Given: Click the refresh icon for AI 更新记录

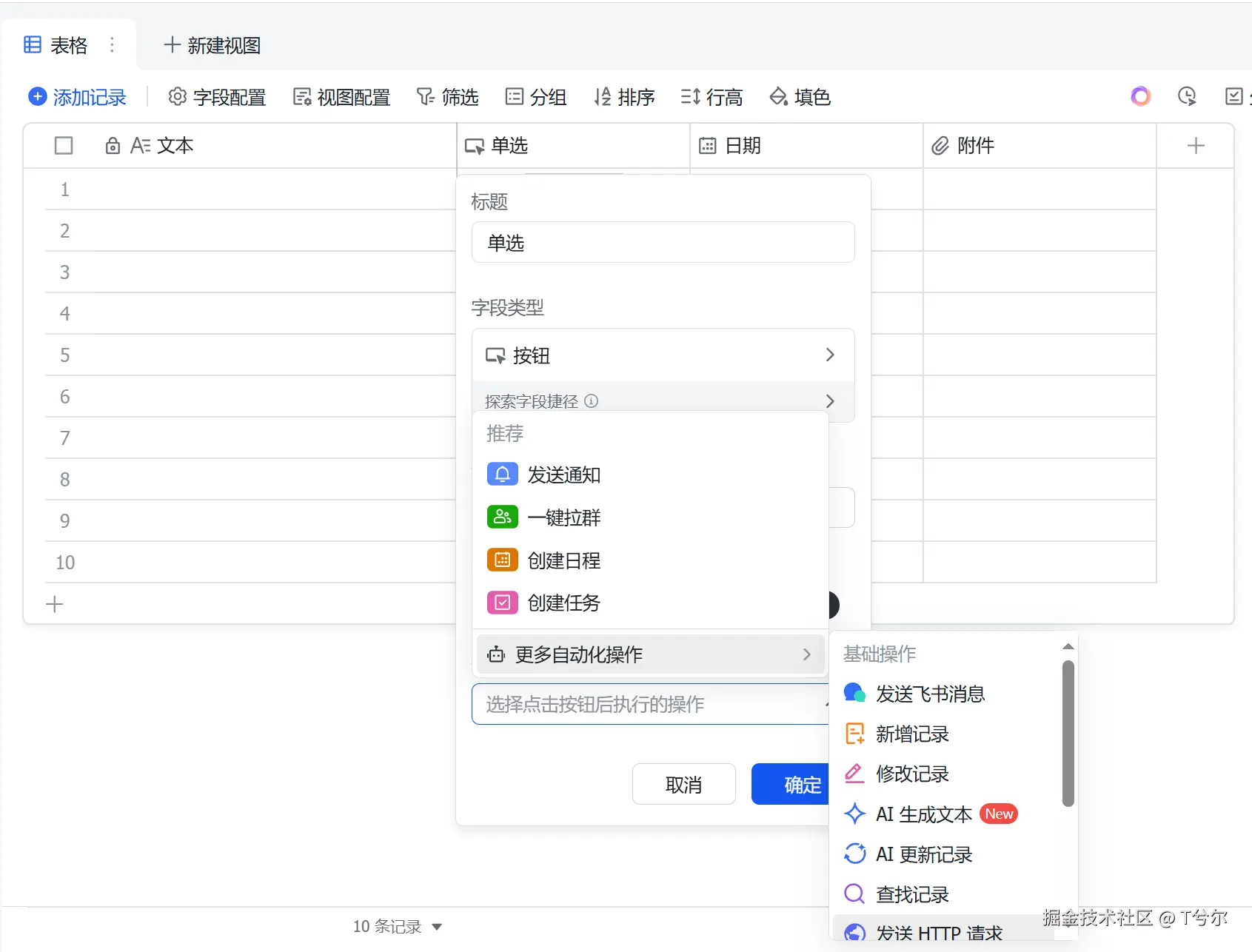Looking at the screenshot, I should [x=854, y=854].
